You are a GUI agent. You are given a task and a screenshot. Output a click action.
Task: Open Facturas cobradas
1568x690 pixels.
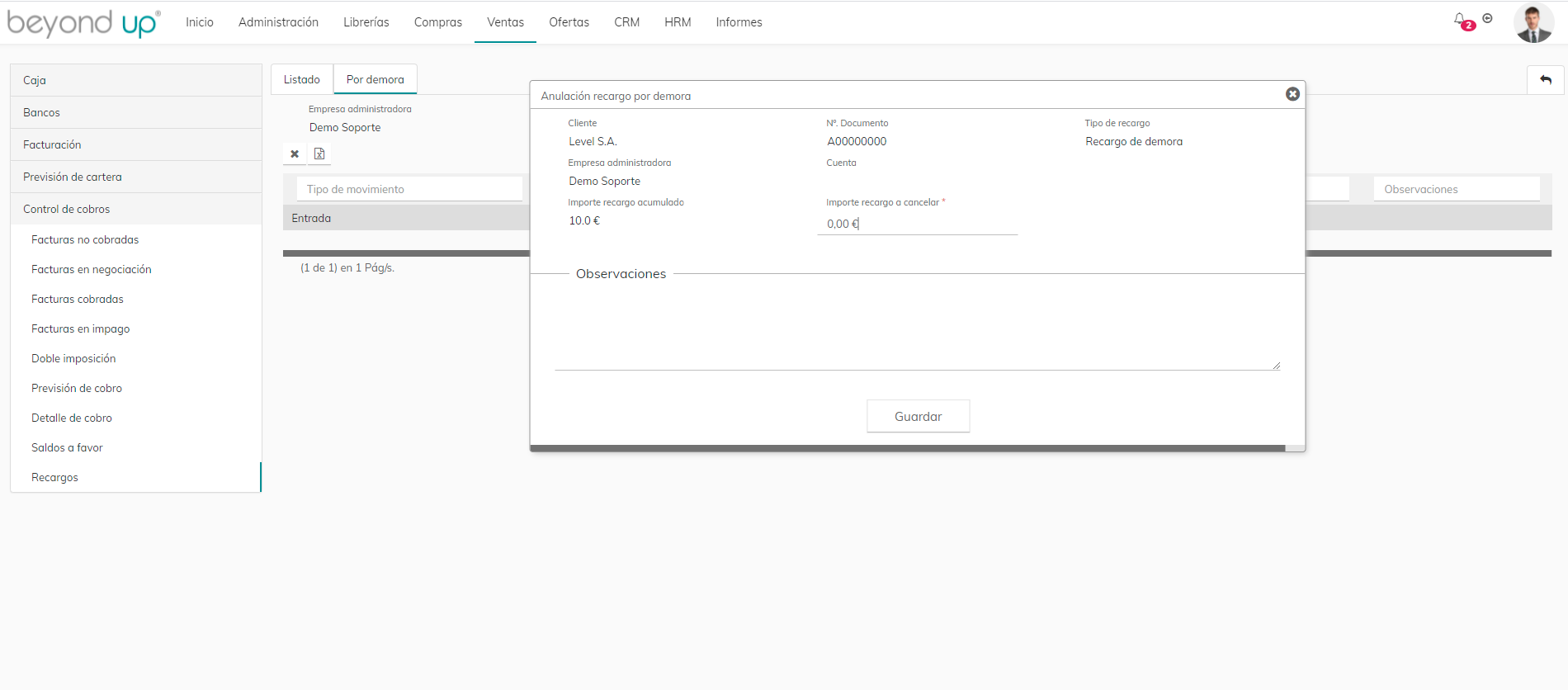(x=136, y=299)
